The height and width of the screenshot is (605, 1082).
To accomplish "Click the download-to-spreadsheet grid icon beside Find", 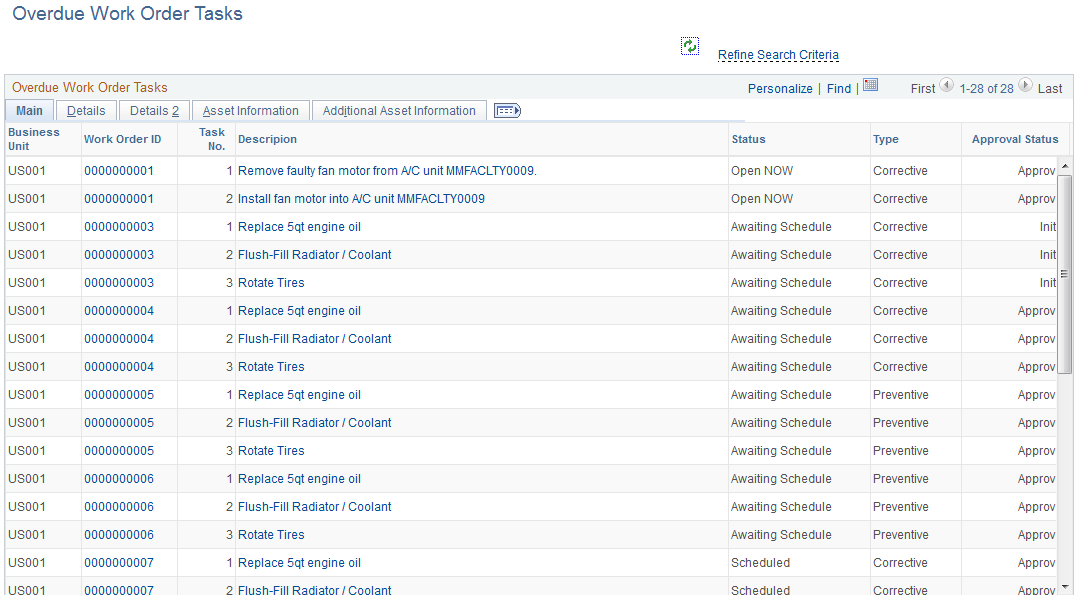I will coord(870,87).
